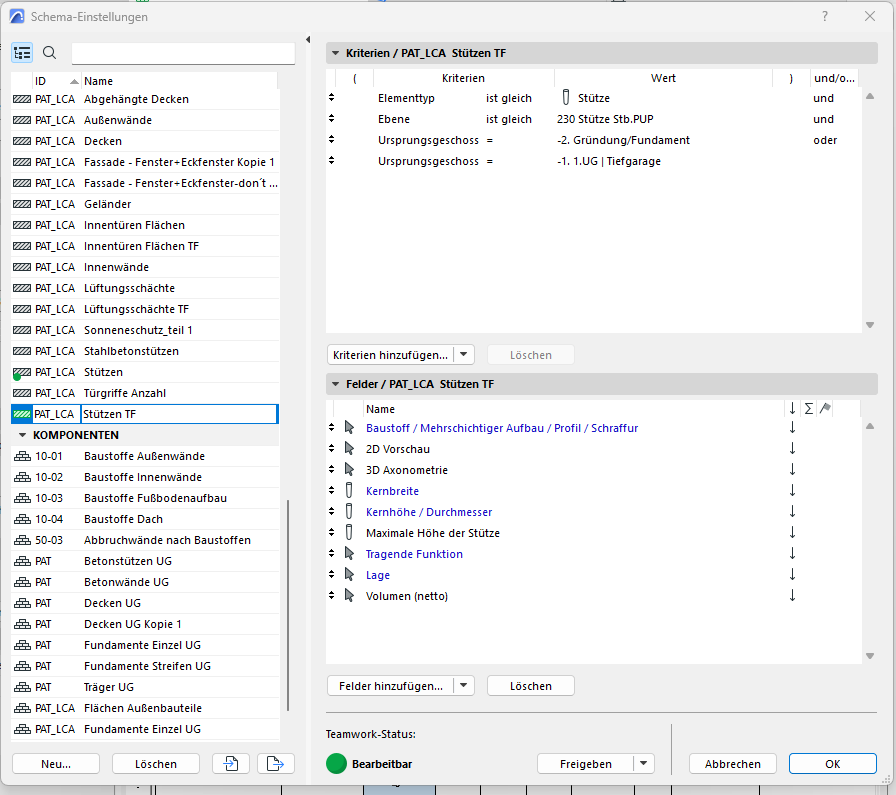This screenshot has height=795, width=896.
Task: Click the parameter icon beside Kernbreite field
Action: coord(347,491)
